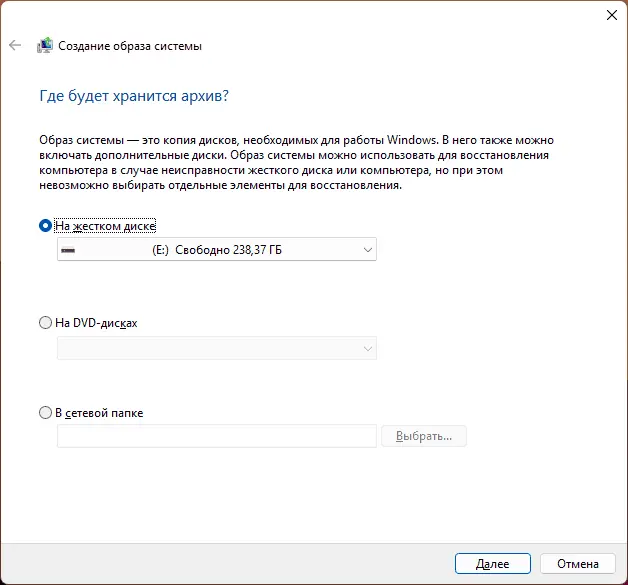Click the Создание образа системы title
This screenshot has width=628, height=585.
pos(130,46)
